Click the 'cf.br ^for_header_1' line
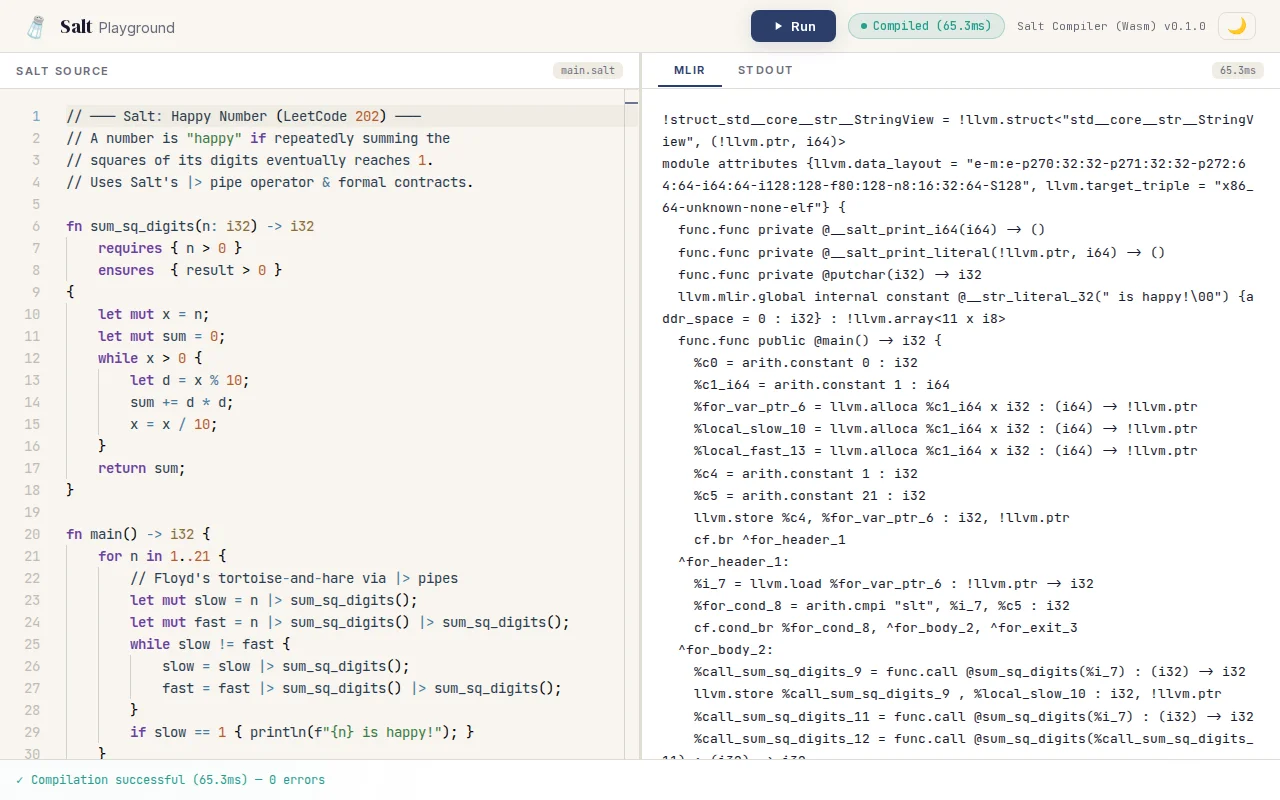This screenshot has height=800, width=1280. point(770,539)
